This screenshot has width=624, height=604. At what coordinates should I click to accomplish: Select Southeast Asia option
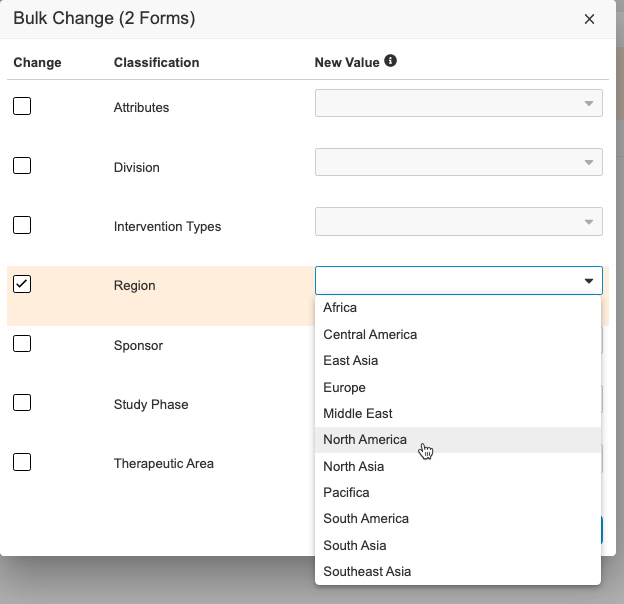click(367, 571)
